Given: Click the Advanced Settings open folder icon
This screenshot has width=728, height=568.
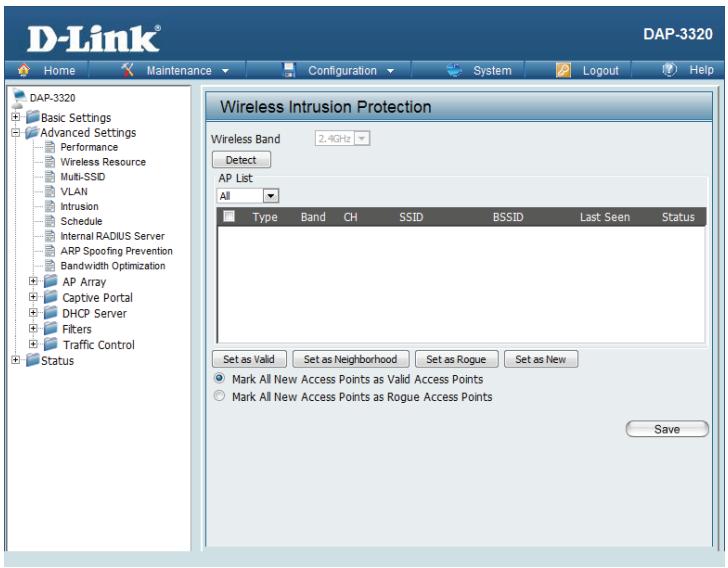Looking at the screenshot, I should click(32, 132).
